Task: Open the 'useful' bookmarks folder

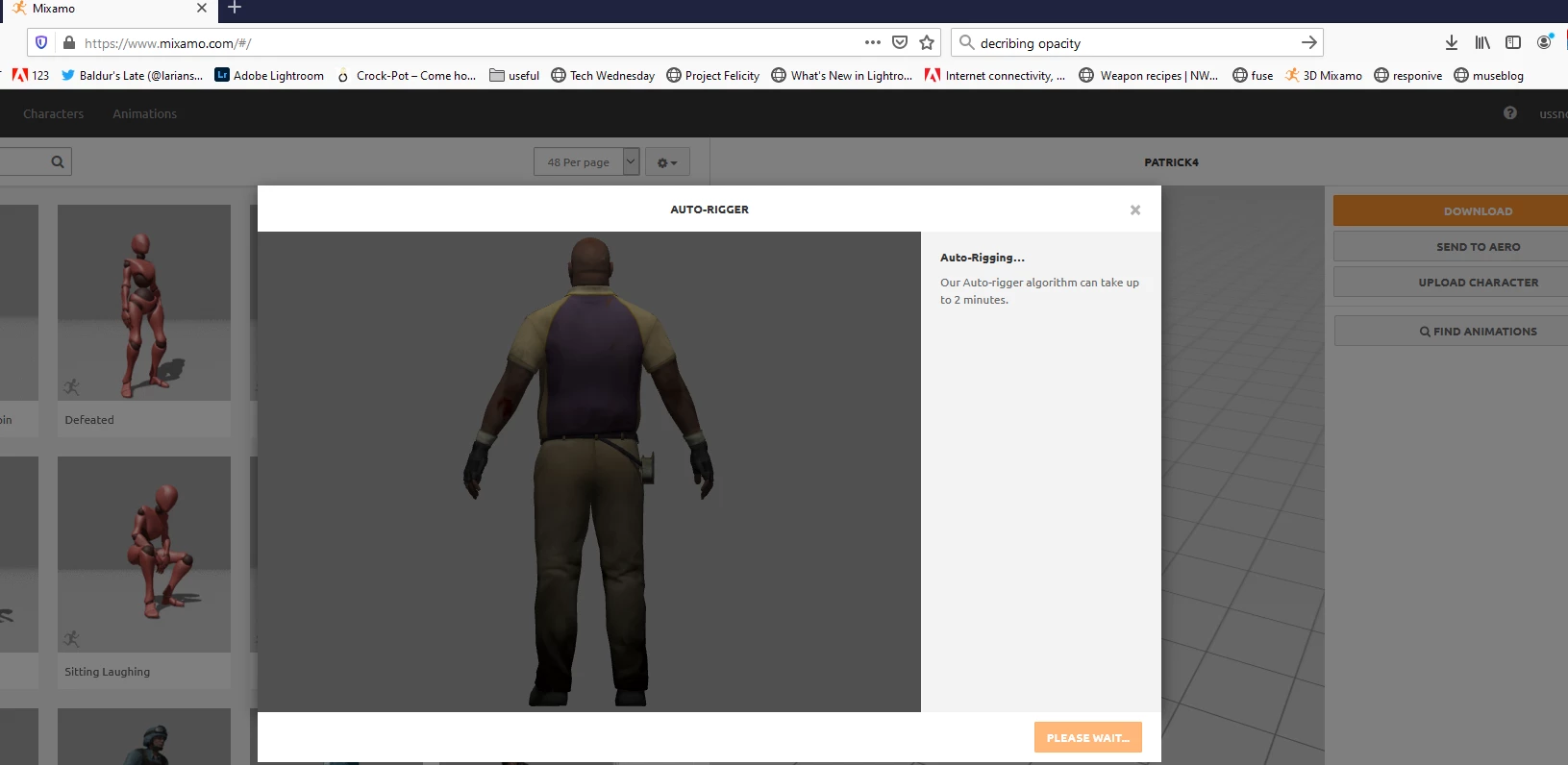Action: (514, 75)
